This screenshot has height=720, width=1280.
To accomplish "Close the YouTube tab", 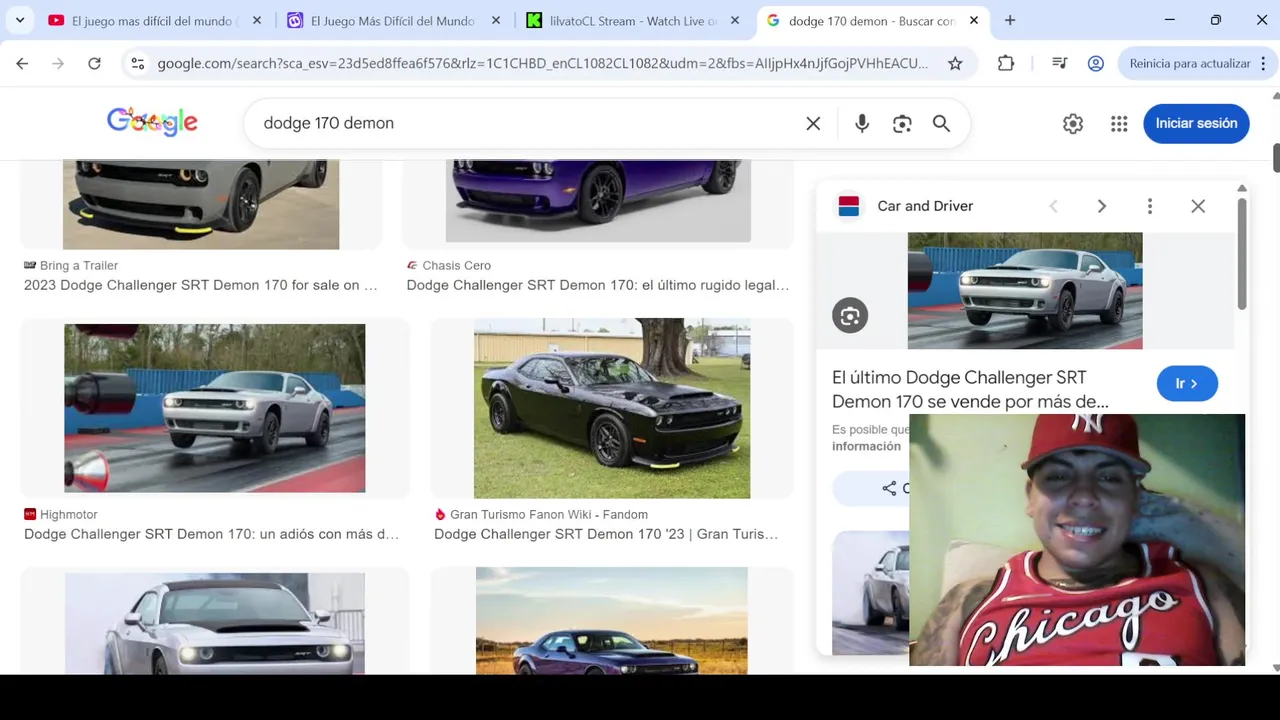I will pyautogui.click(x=257, y=20).
